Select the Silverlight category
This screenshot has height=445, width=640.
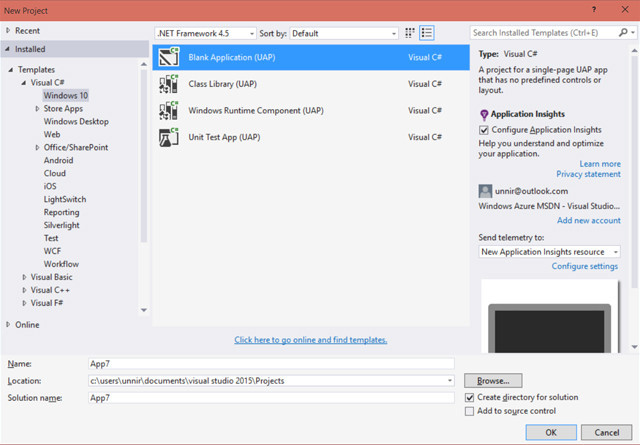[62, 225]
